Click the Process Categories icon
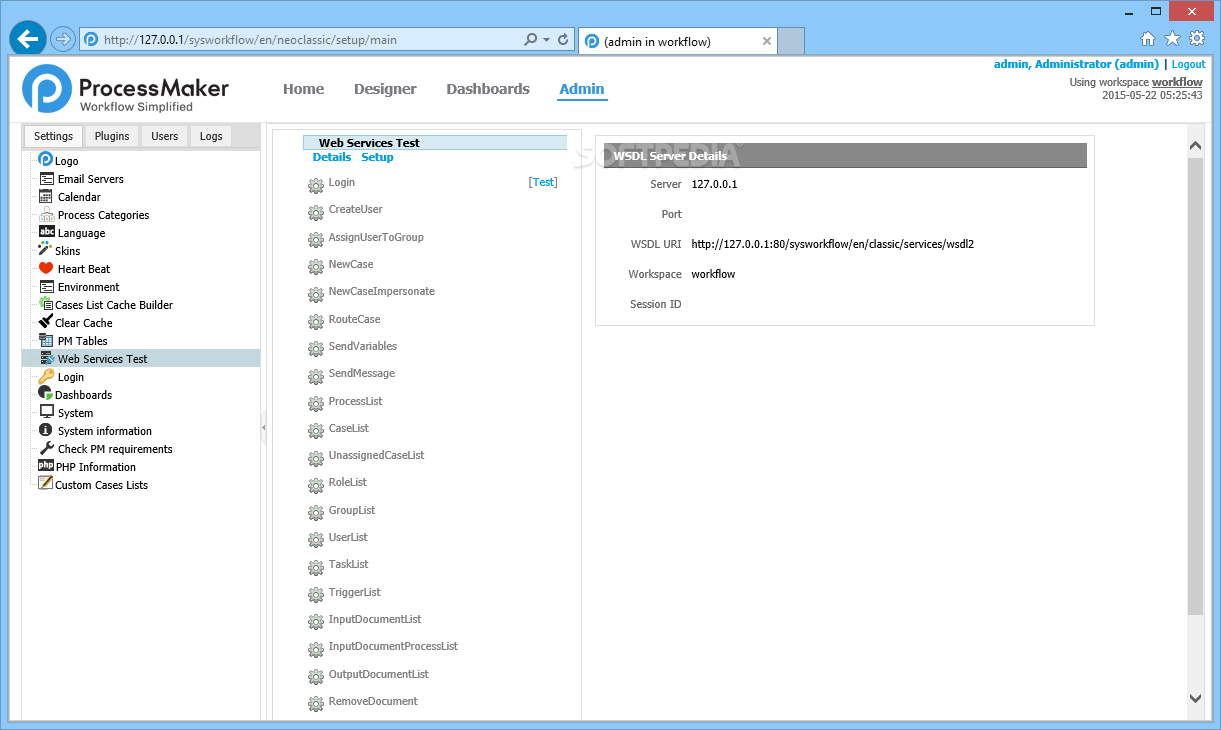The height and width of the screenshot is (730, 1221). tap(47, 214)
